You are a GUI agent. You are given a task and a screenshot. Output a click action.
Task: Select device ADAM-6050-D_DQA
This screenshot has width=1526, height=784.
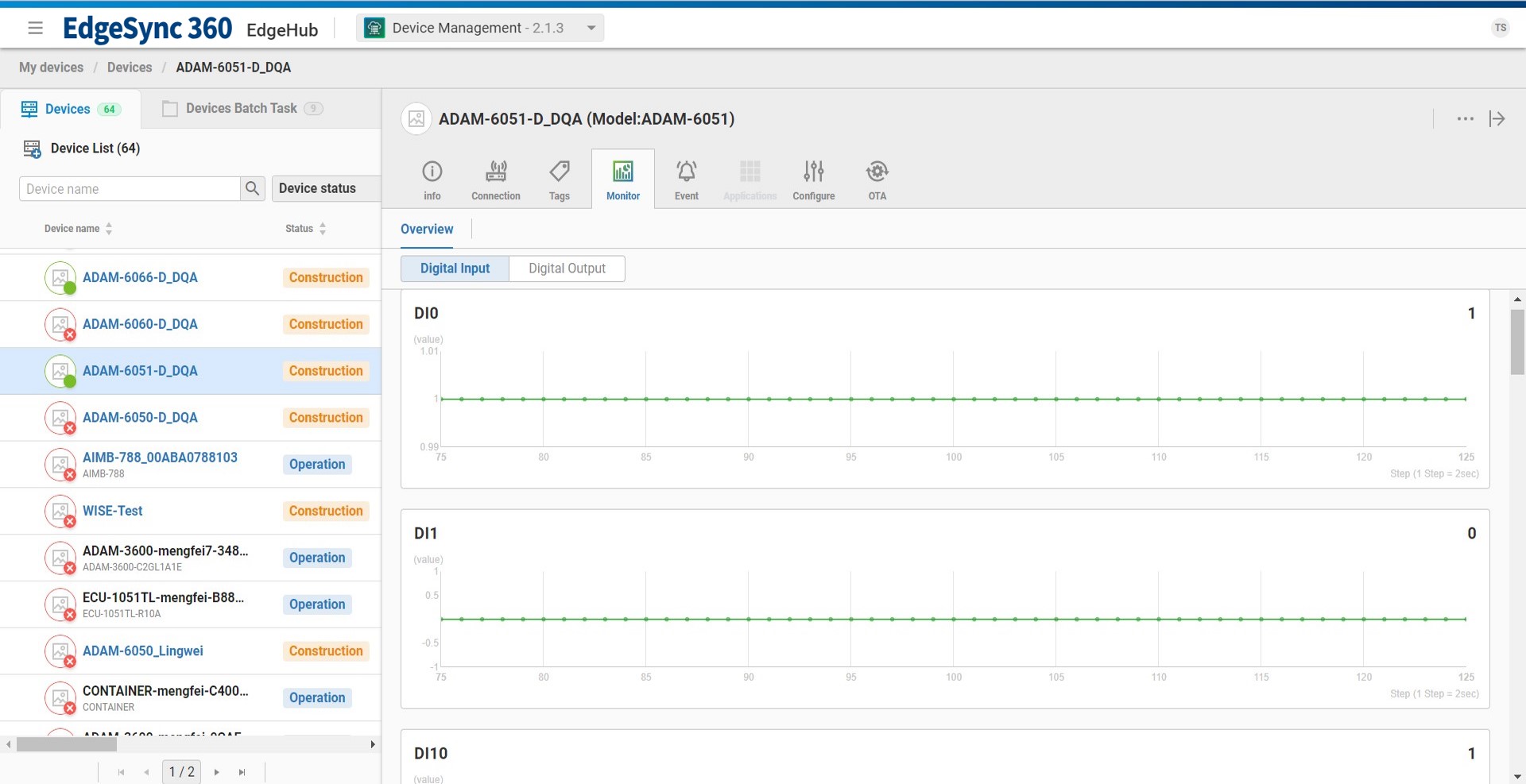tap(140, 418)
